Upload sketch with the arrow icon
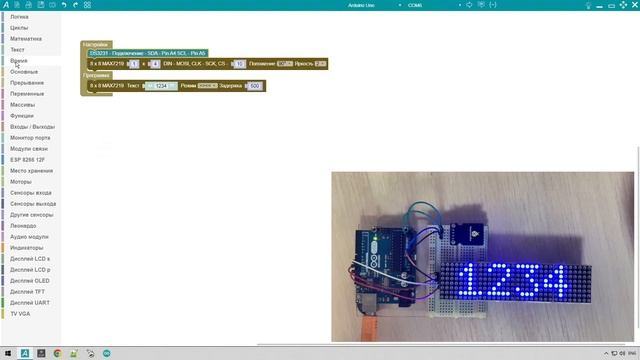 [469, 5]
